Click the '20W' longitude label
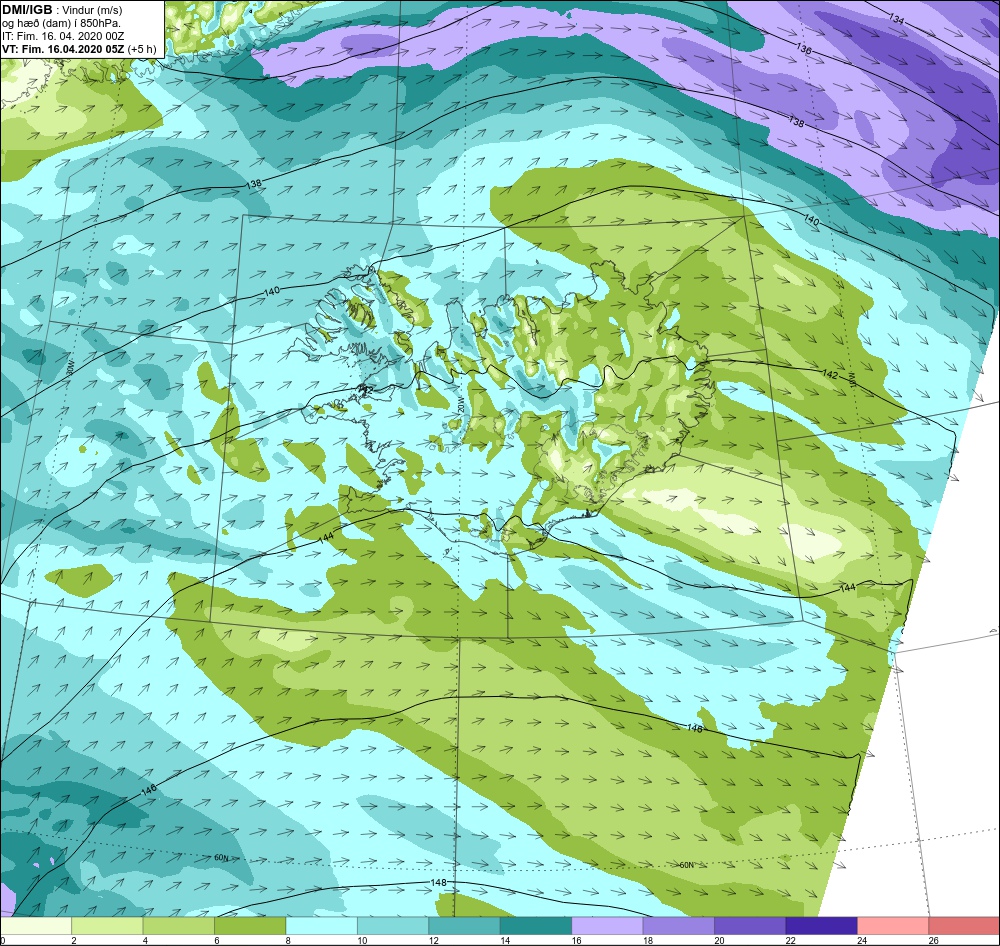The width and height of the screenshot is (1000, 946). pyautogui.click(x=461, y=406)
